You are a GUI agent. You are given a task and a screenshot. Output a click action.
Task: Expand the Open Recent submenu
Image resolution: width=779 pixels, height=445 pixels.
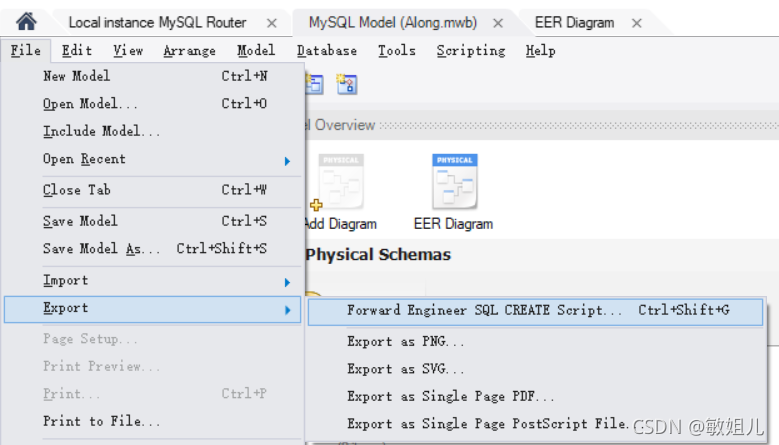[x=153, y=159]
